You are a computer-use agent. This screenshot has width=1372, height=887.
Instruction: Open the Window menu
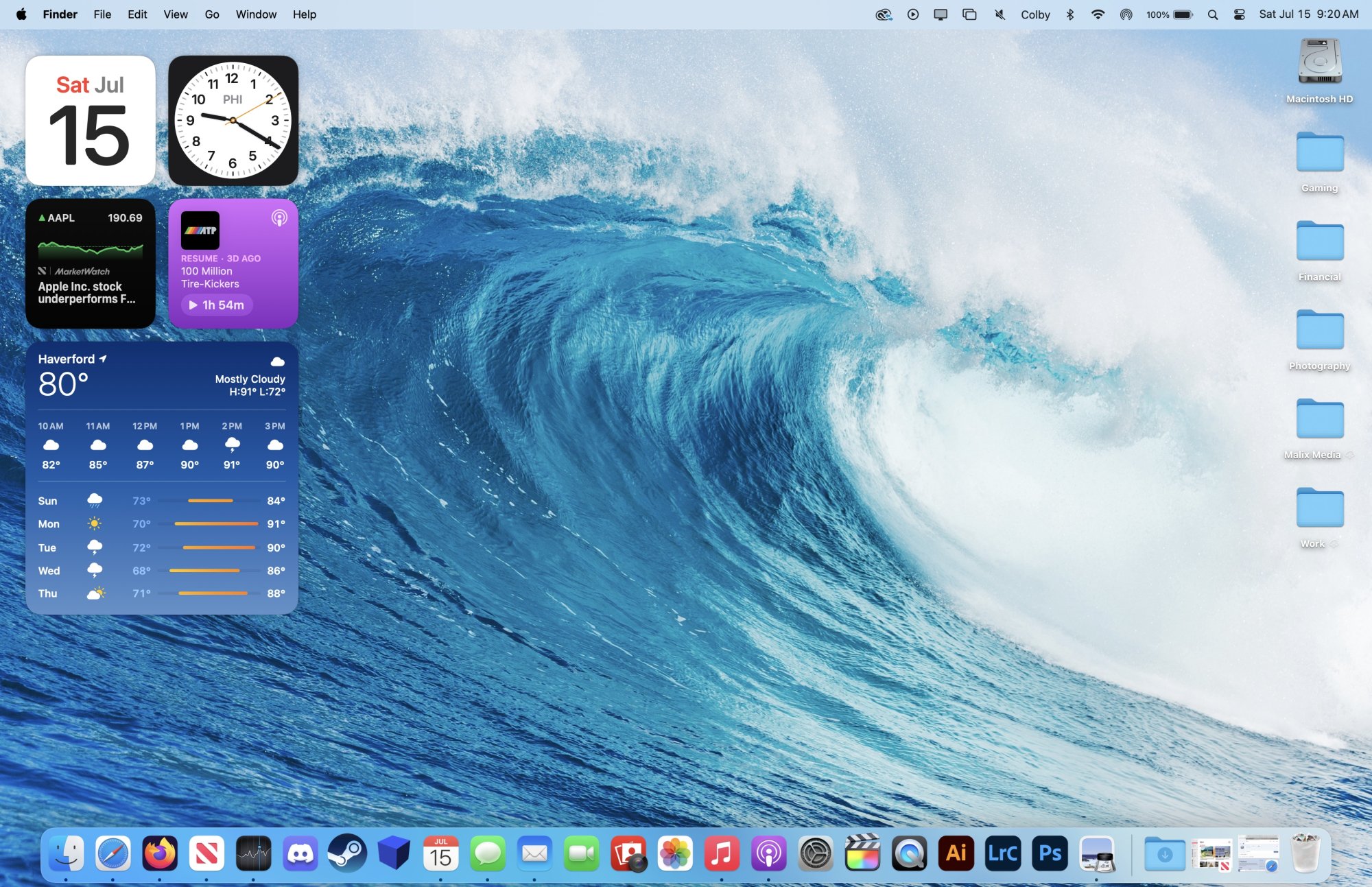click(256, 14)
